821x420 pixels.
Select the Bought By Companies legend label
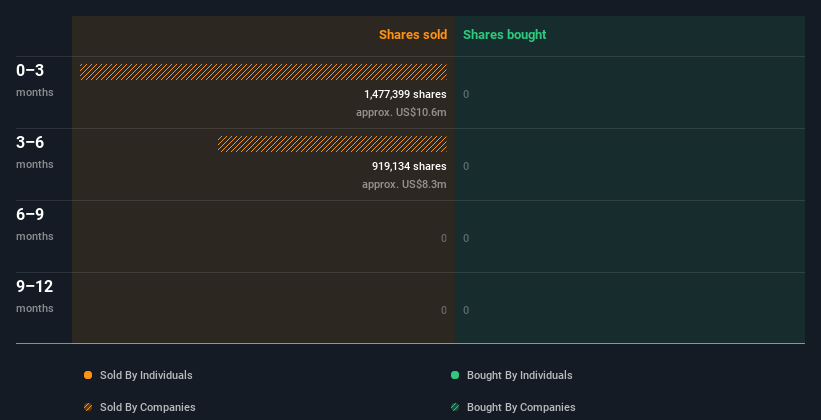point(521,407)
